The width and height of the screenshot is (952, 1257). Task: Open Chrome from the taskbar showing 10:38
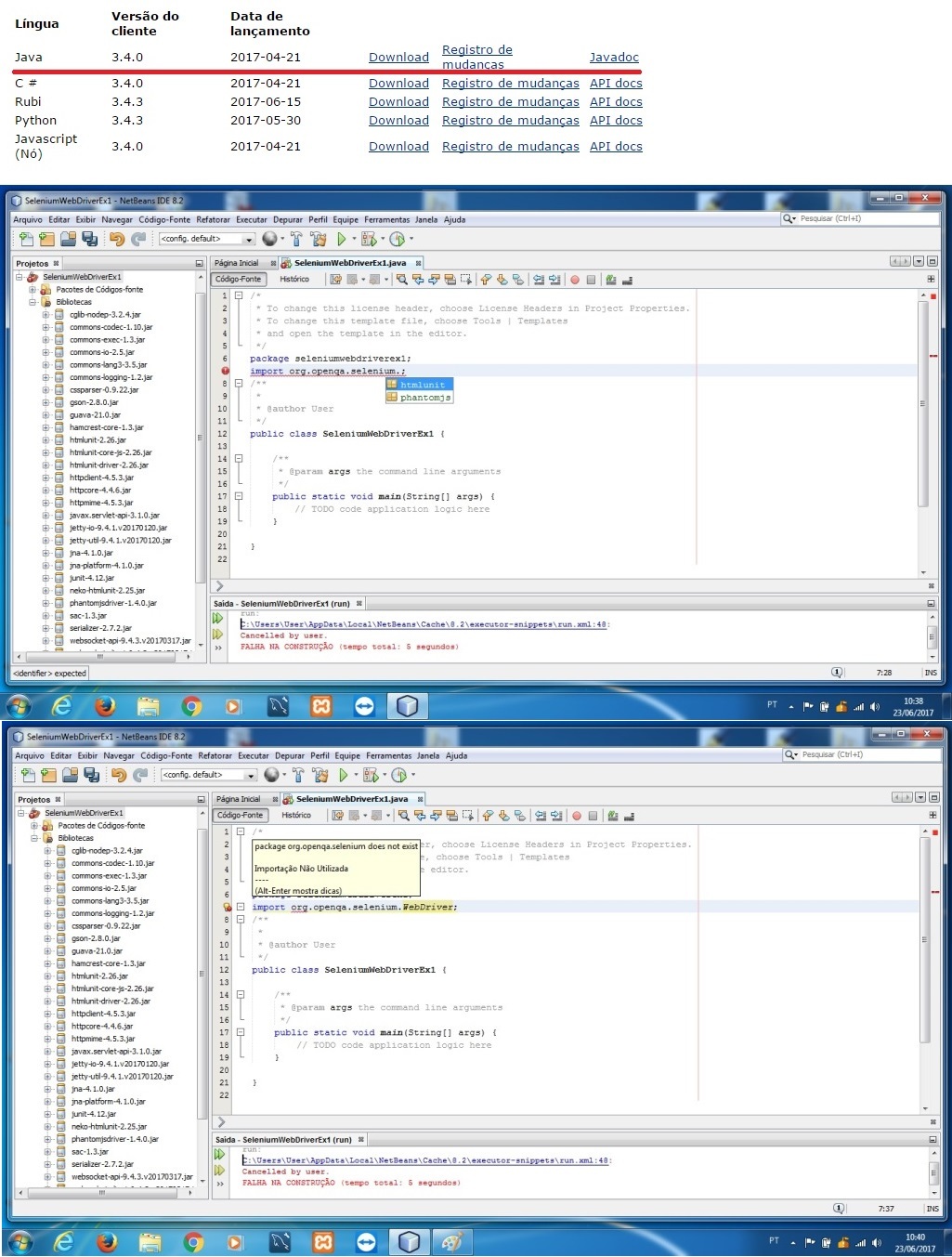point(191,706)
